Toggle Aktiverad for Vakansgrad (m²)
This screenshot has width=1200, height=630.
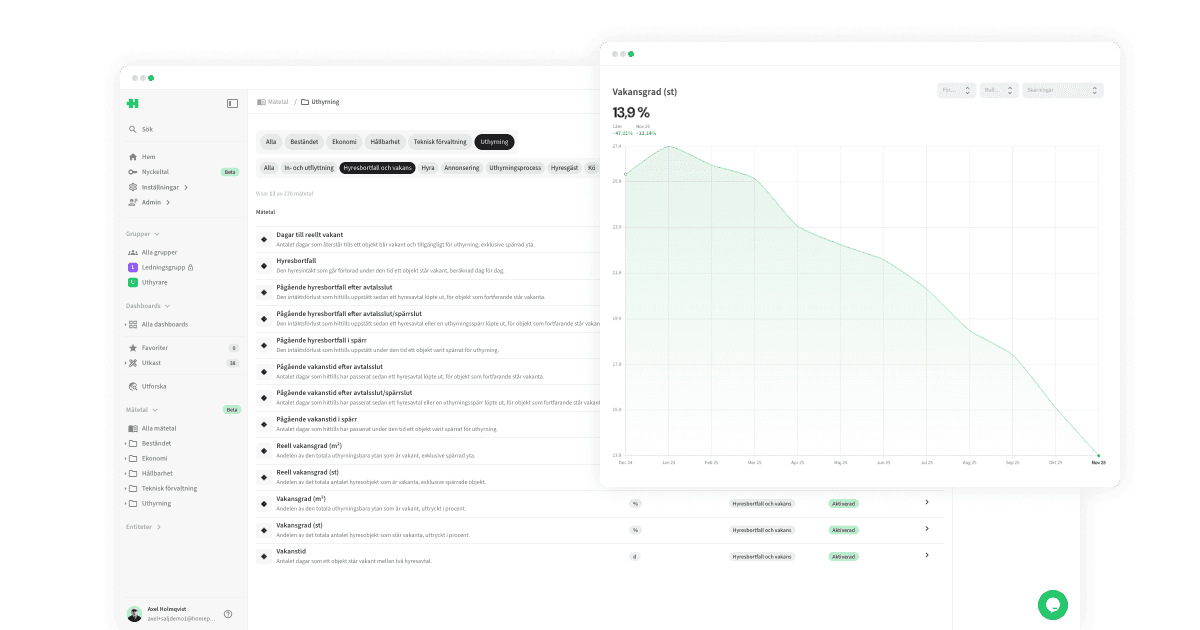(843, 503)
